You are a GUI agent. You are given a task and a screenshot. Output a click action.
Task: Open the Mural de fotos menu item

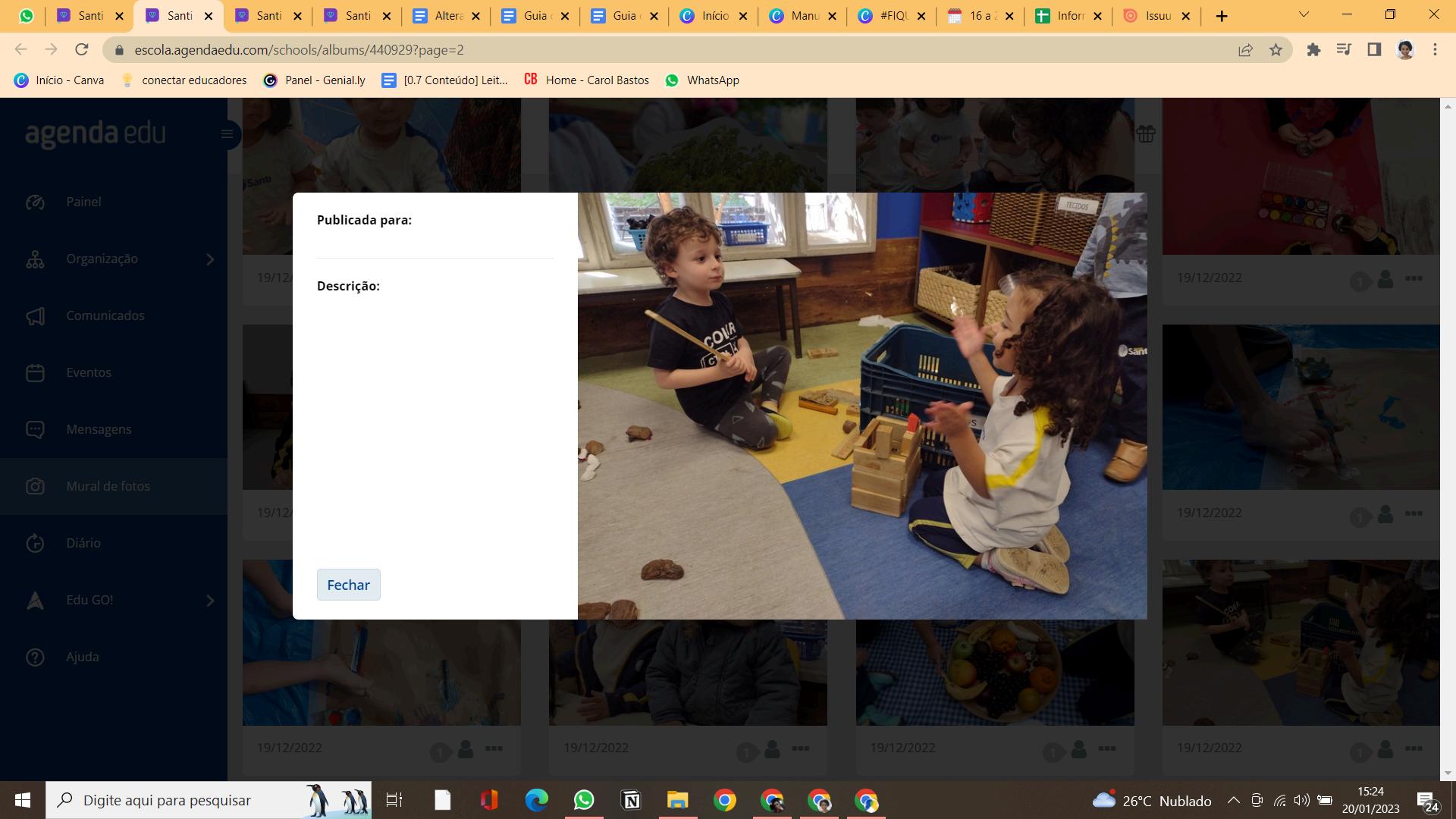108,486
